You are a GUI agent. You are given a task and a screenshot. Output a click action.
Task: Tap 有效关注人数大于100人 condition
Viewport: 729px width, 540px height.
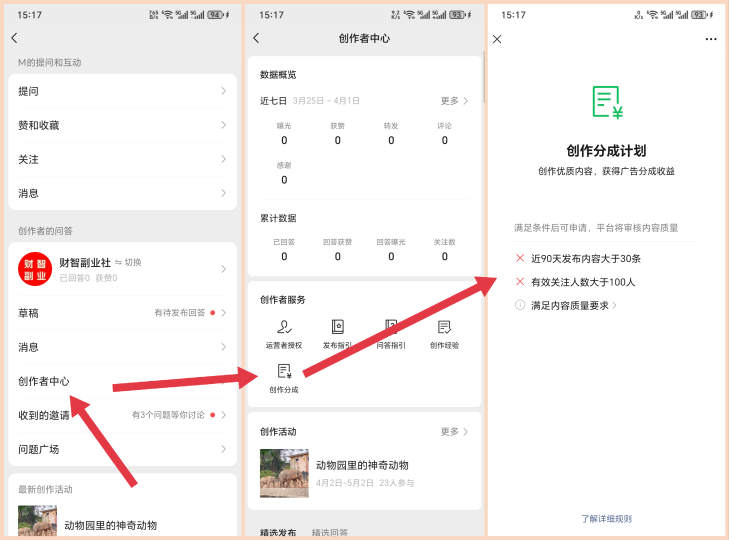point(583,282)
